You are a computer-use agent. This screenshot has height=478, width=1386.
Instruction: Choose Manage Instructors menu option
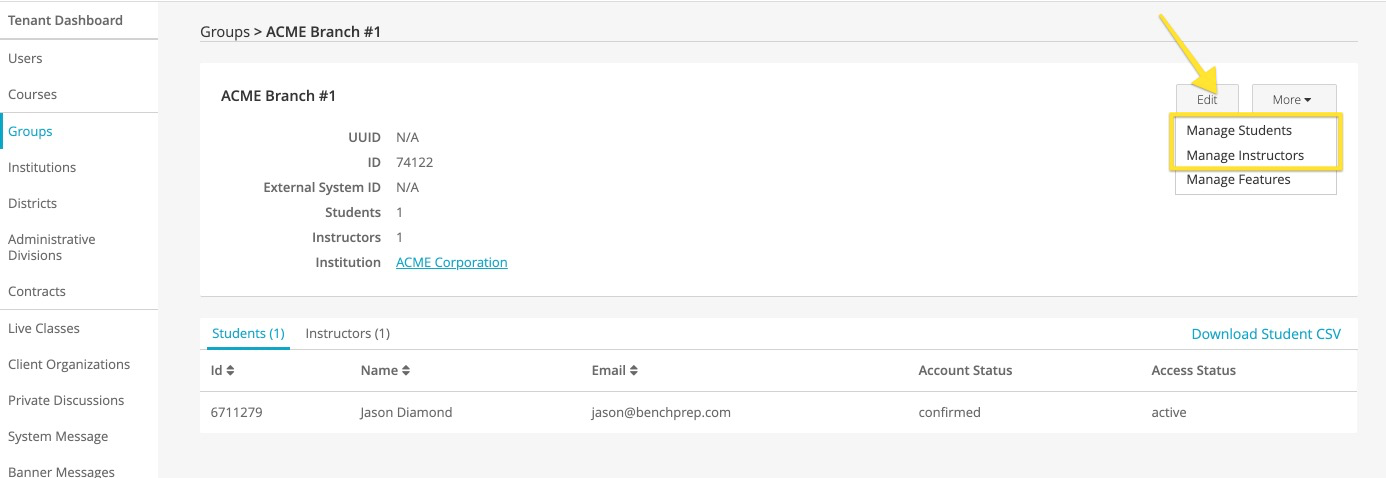(x=1244, y=156)
